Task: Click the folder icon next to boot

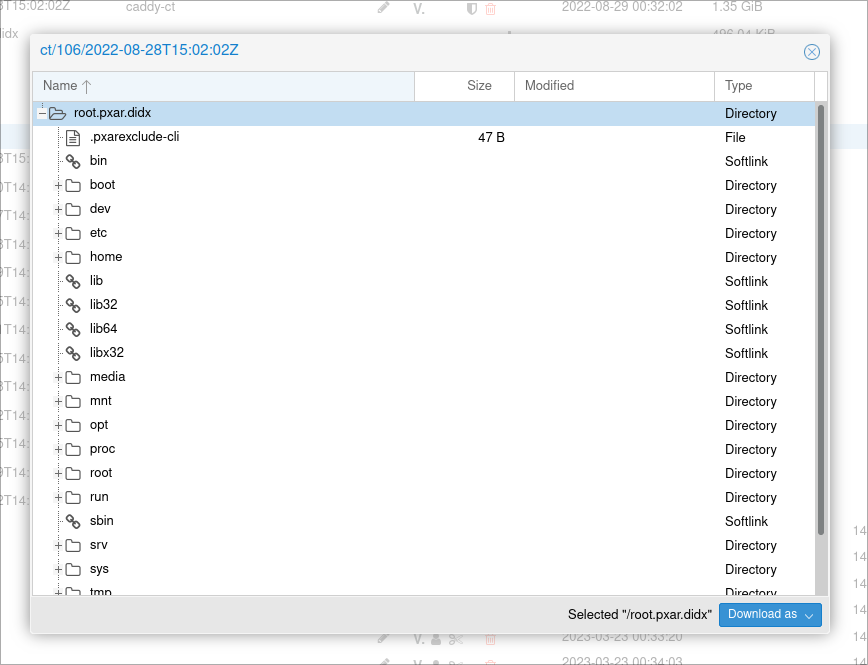Action: [73, 185]
